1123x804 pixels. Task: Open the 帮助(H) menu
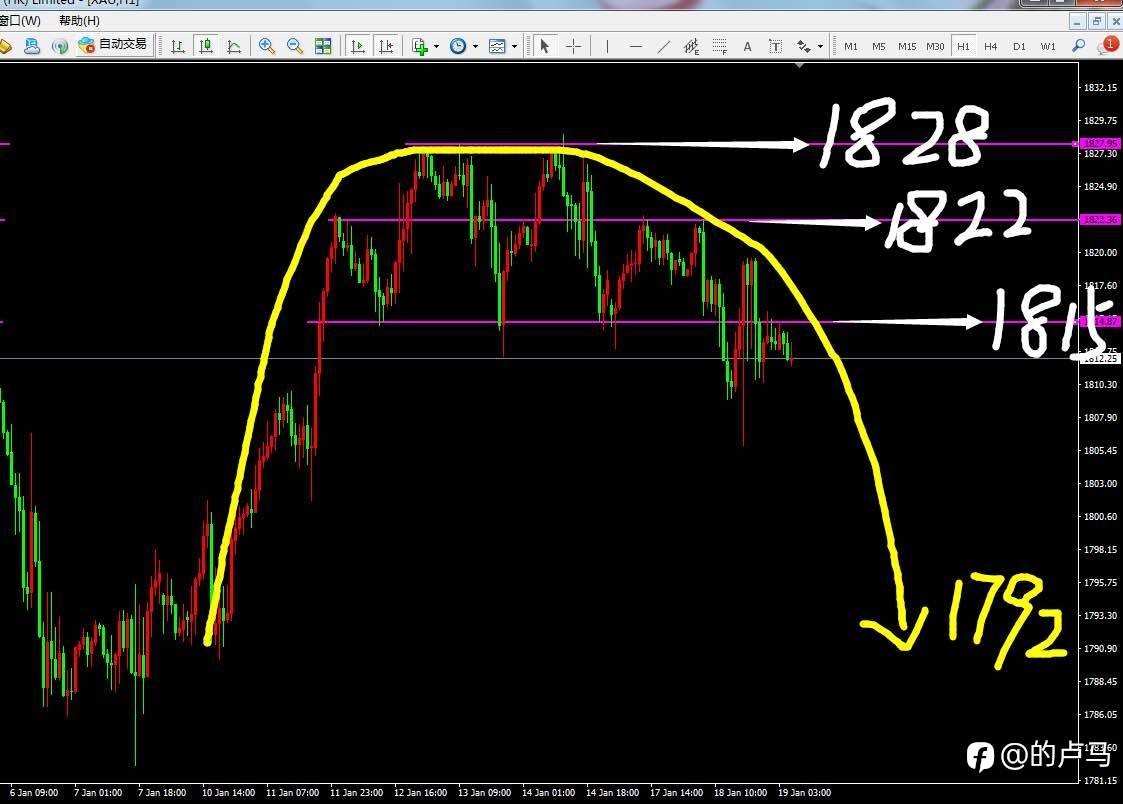(79, 21)
